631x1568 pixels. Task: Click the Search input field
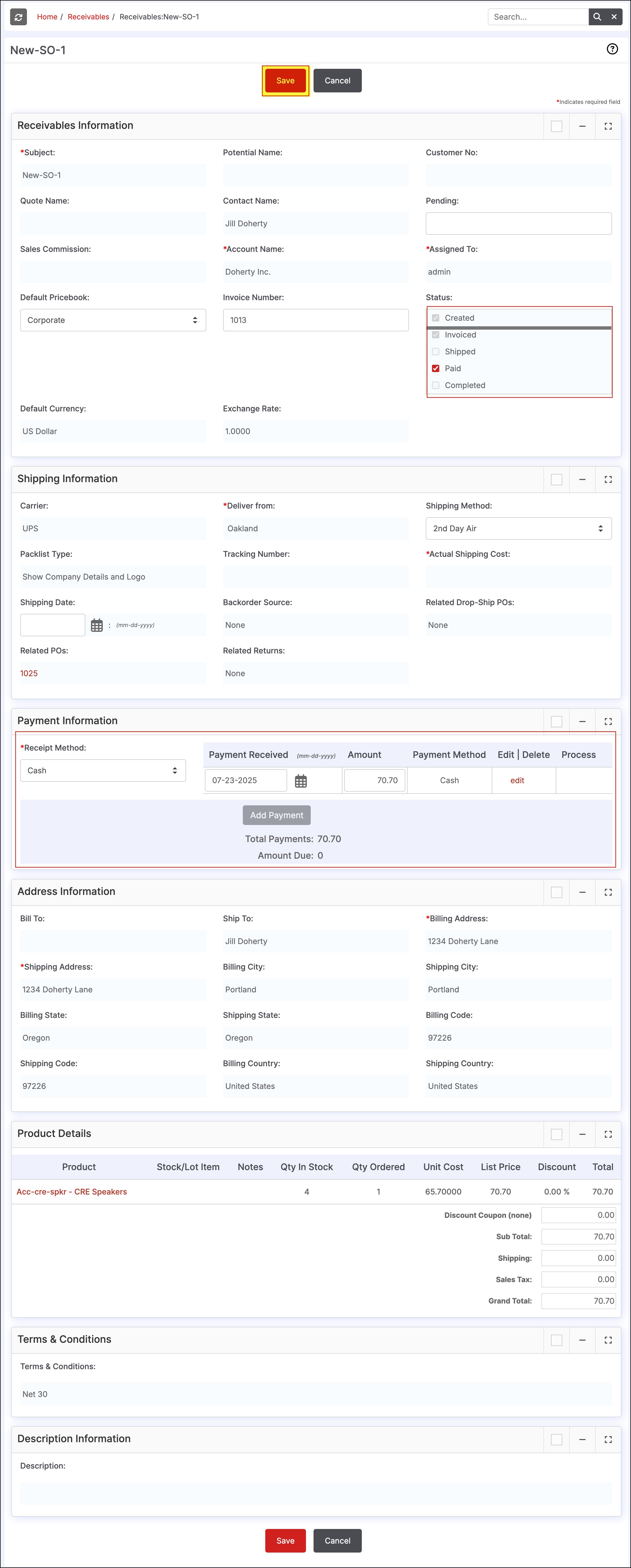[x=538, y=17]
